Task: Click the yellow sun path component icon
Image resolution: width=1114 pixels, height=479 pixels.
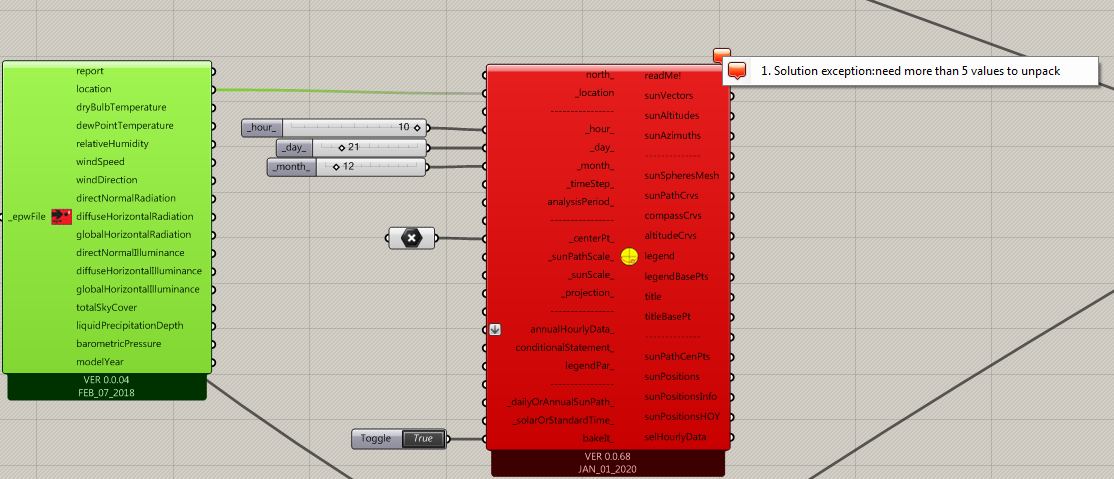Action: click(x=629, y=257)
